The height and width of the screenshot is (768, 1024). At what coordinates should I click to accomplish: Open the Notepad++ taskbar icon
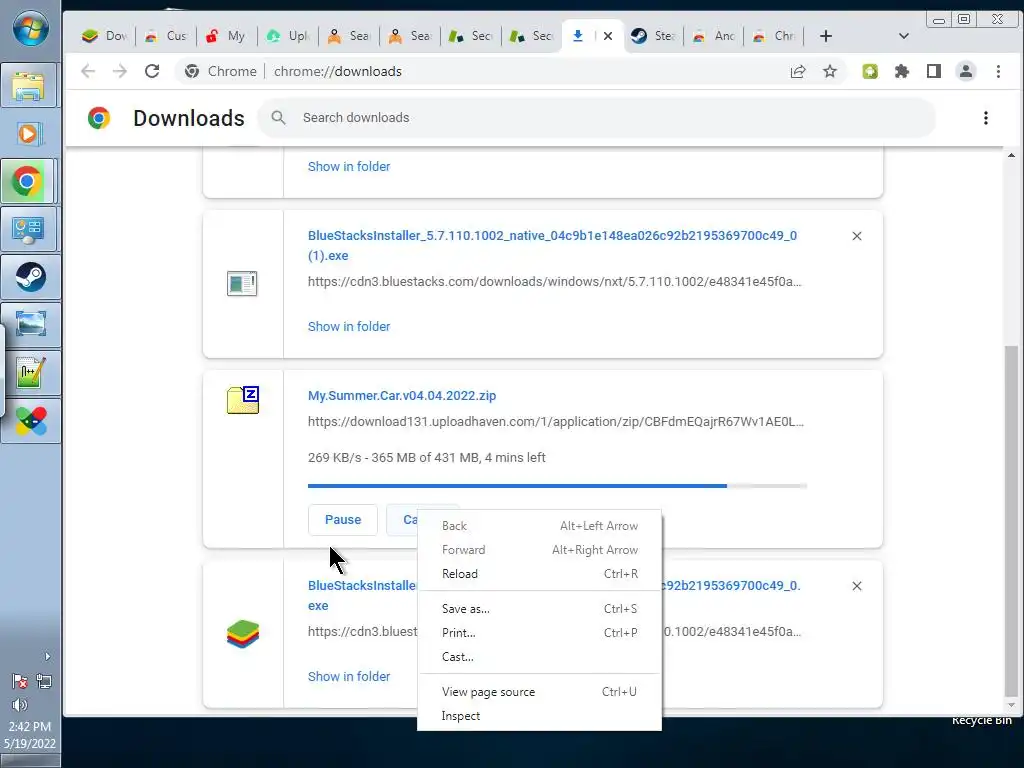tap(30, 373)
